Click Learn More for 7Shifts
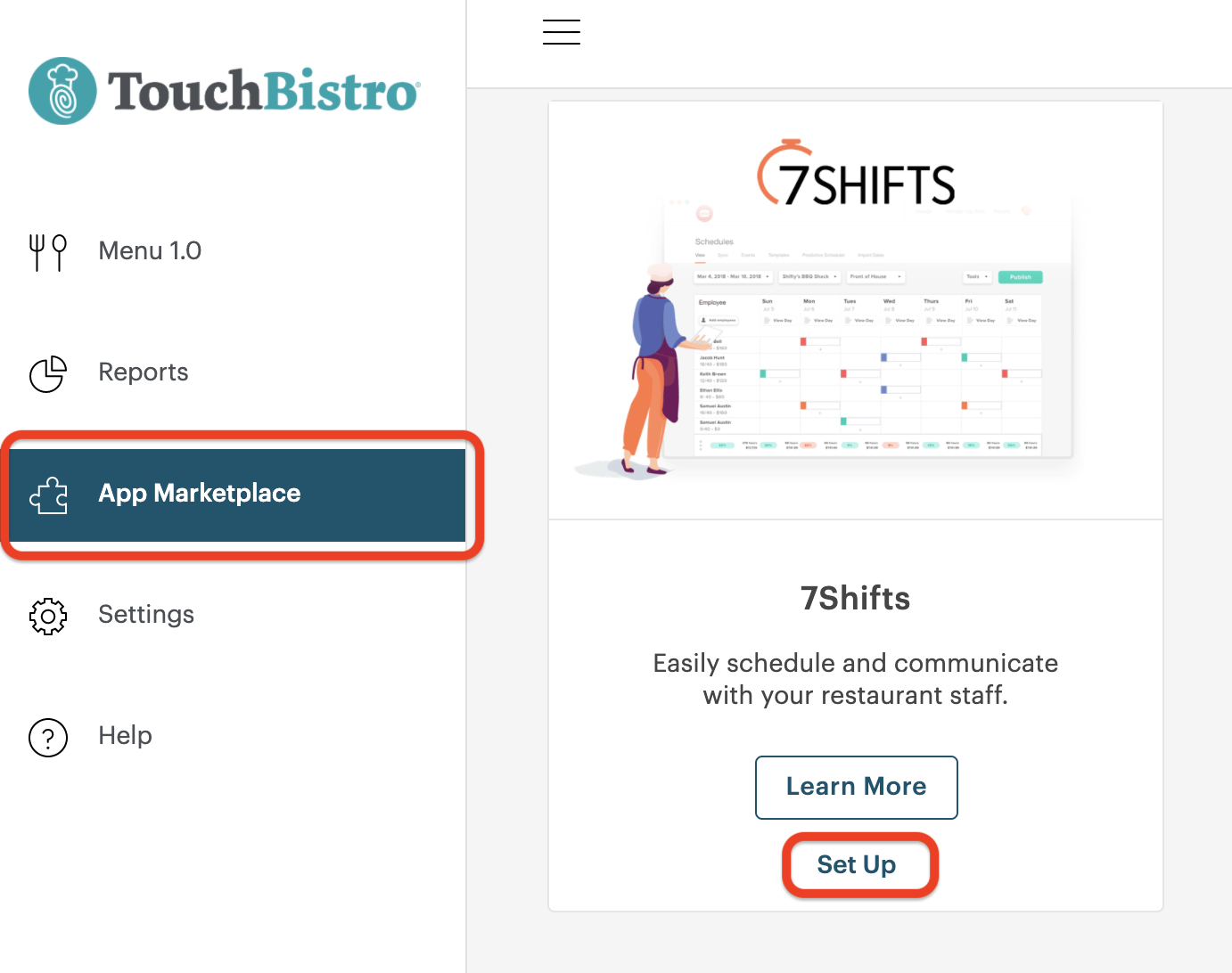 tap(856, 787)
